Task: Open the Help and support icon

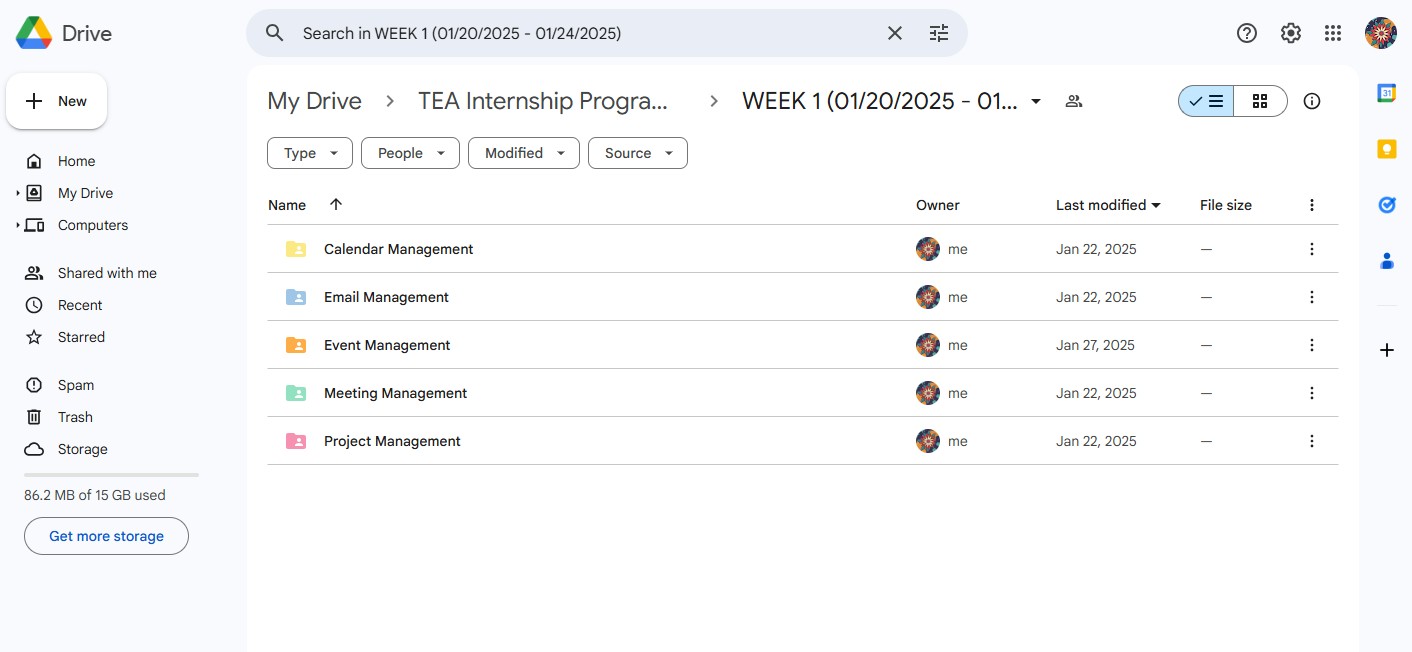Action: click(x=1246, y=33)
